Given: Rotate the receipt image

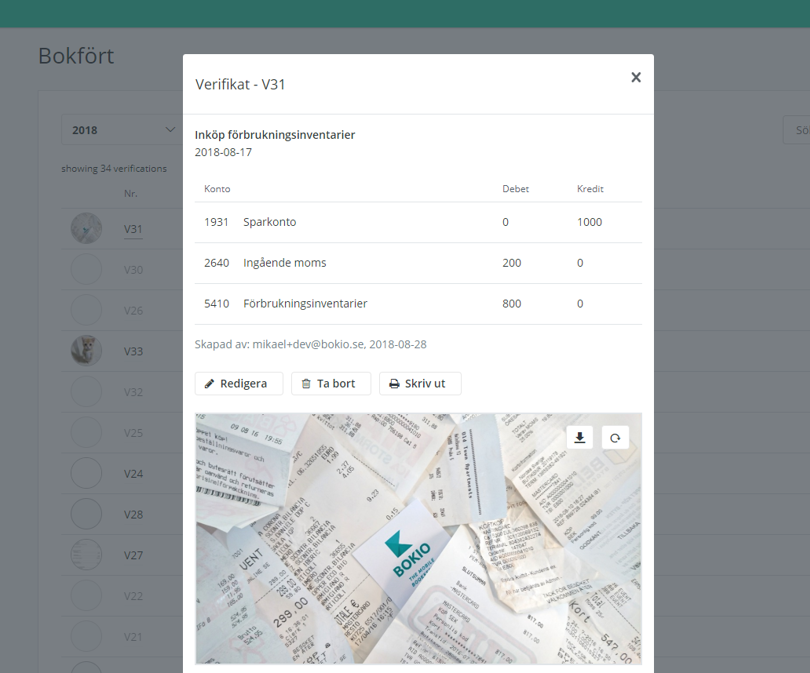Looking at the screenshot, I should click(x=614, y=437).
